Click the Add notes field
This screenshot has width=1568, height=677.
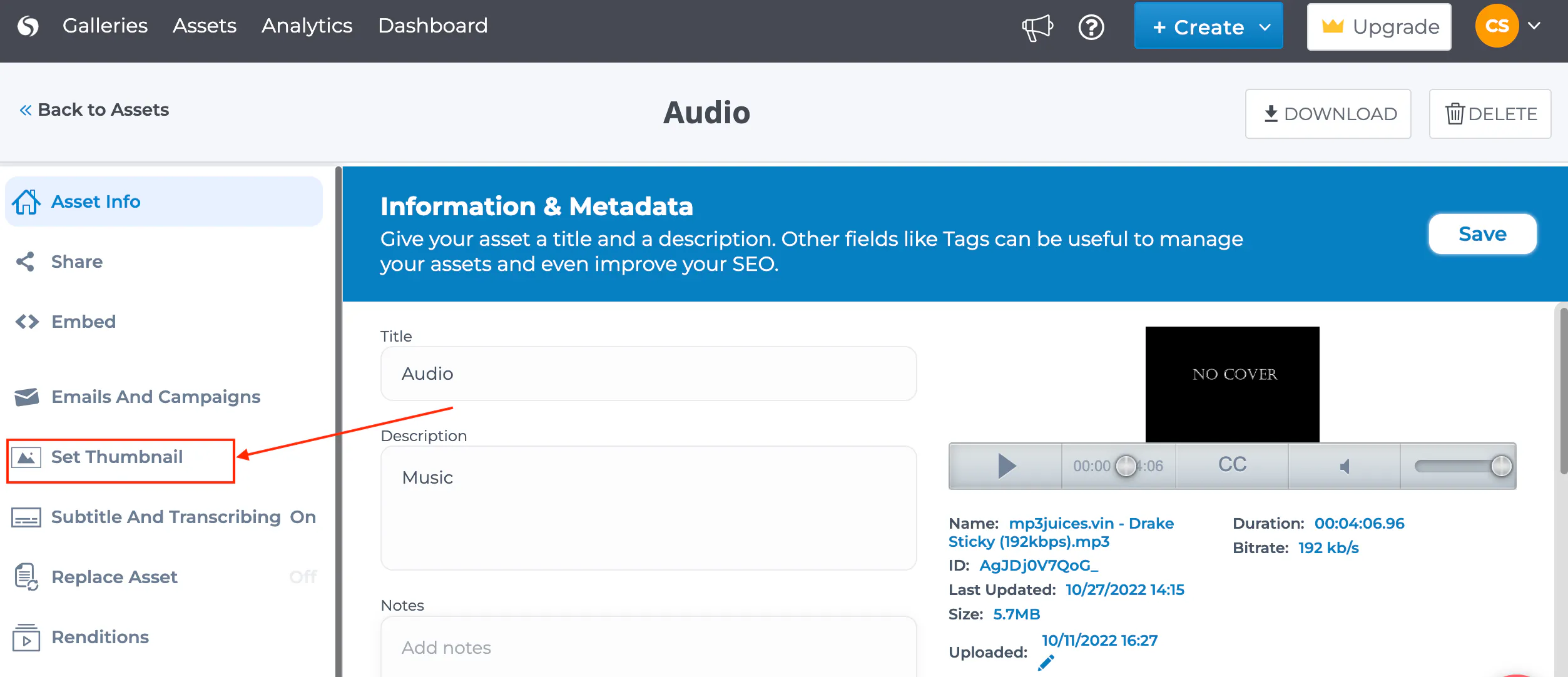click(x=648, y=648)
